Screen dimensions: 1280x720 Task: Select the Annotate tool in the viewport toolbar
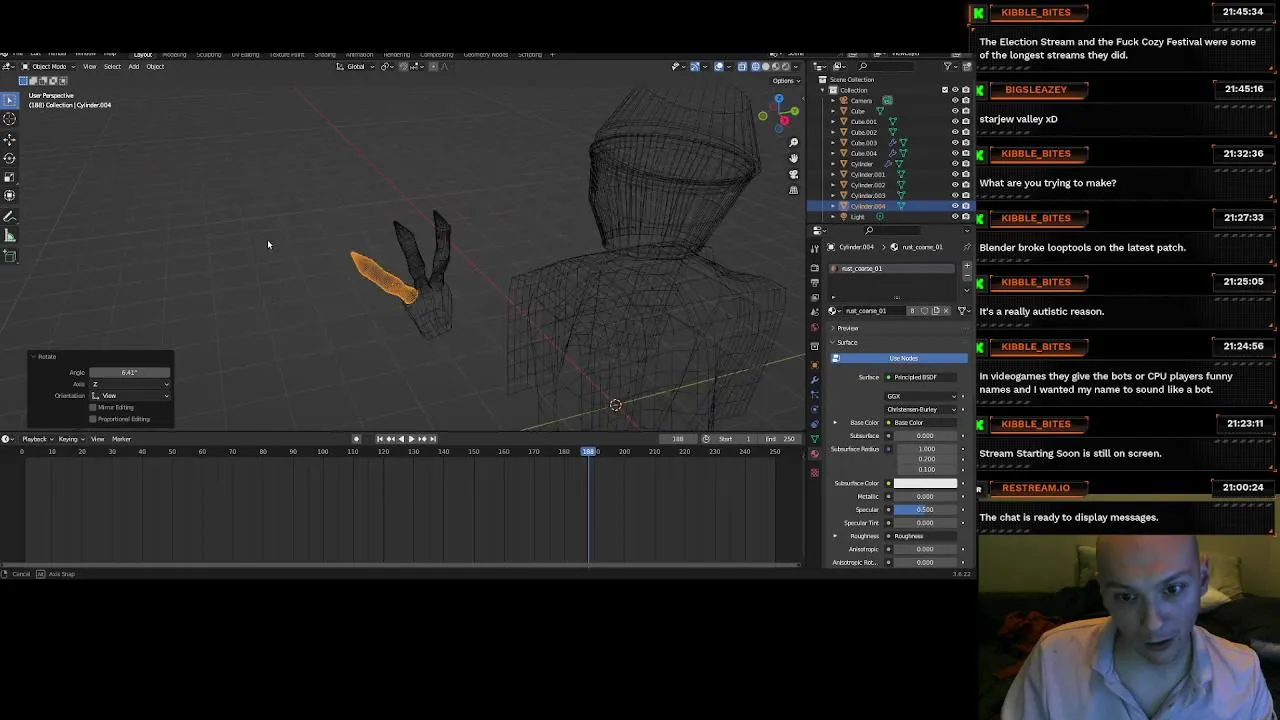click(x=10, y=217)
